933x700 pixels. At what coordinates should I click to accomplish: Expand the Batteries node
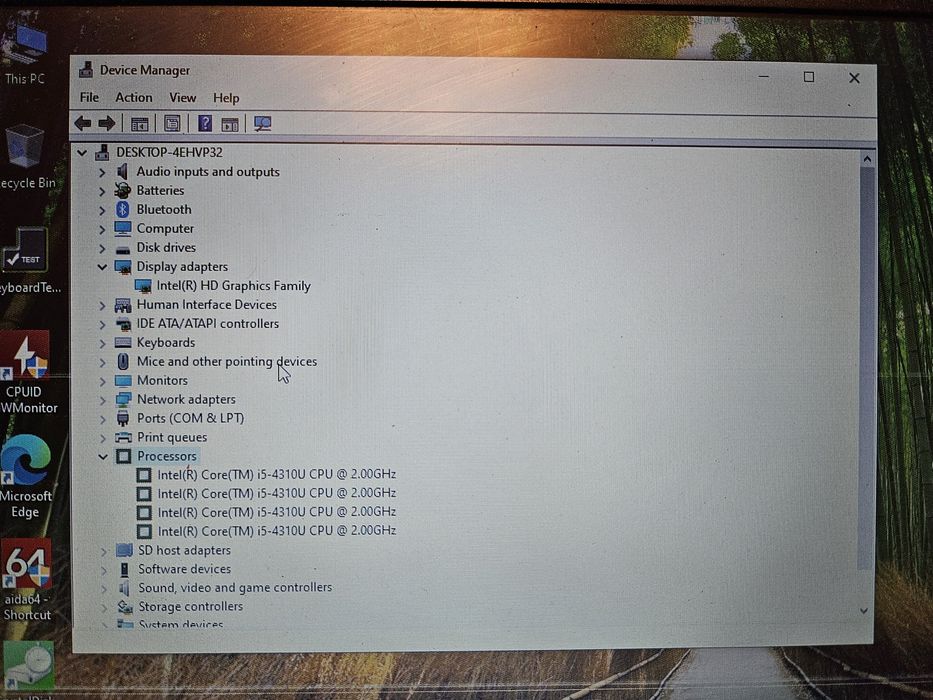tap(102, 191)
